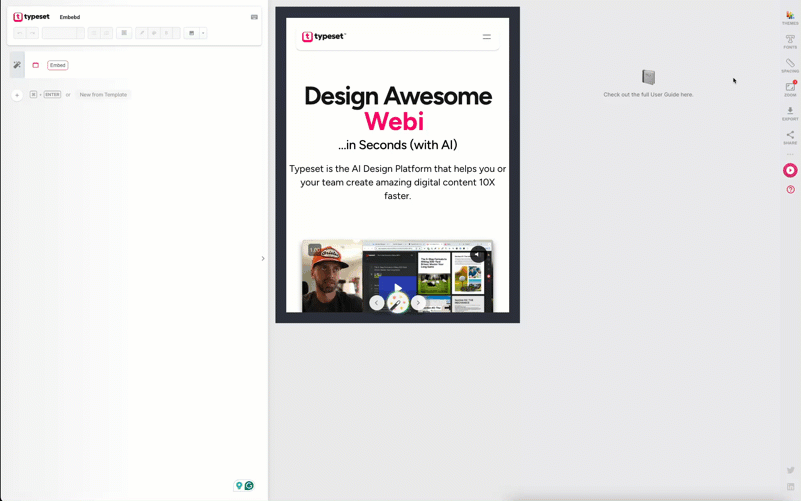This screenshot has height=501, width=801.
Task: Click the video speed badge 1.00
Action: 315,250
